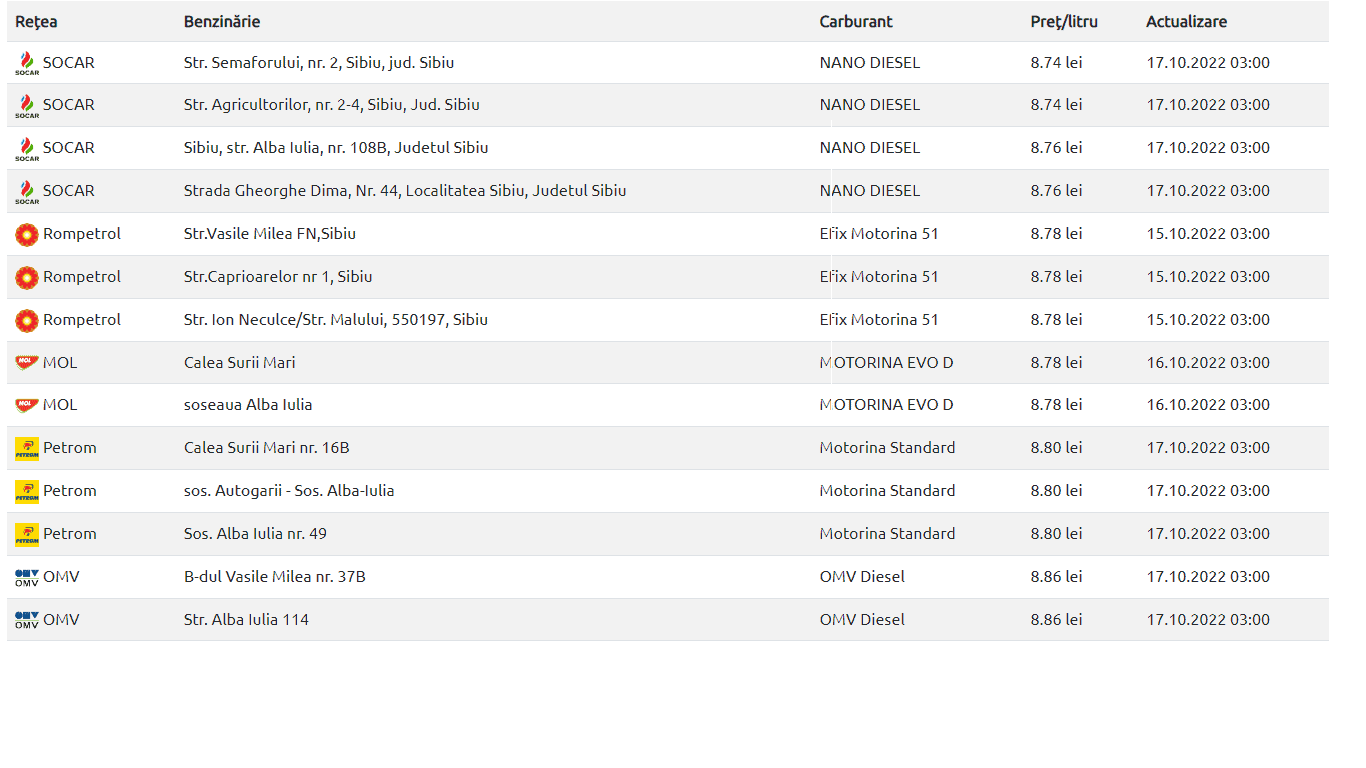
Task: Select address Str.Vasile Milea FN,Sibiu
Action: pos(270,233)
